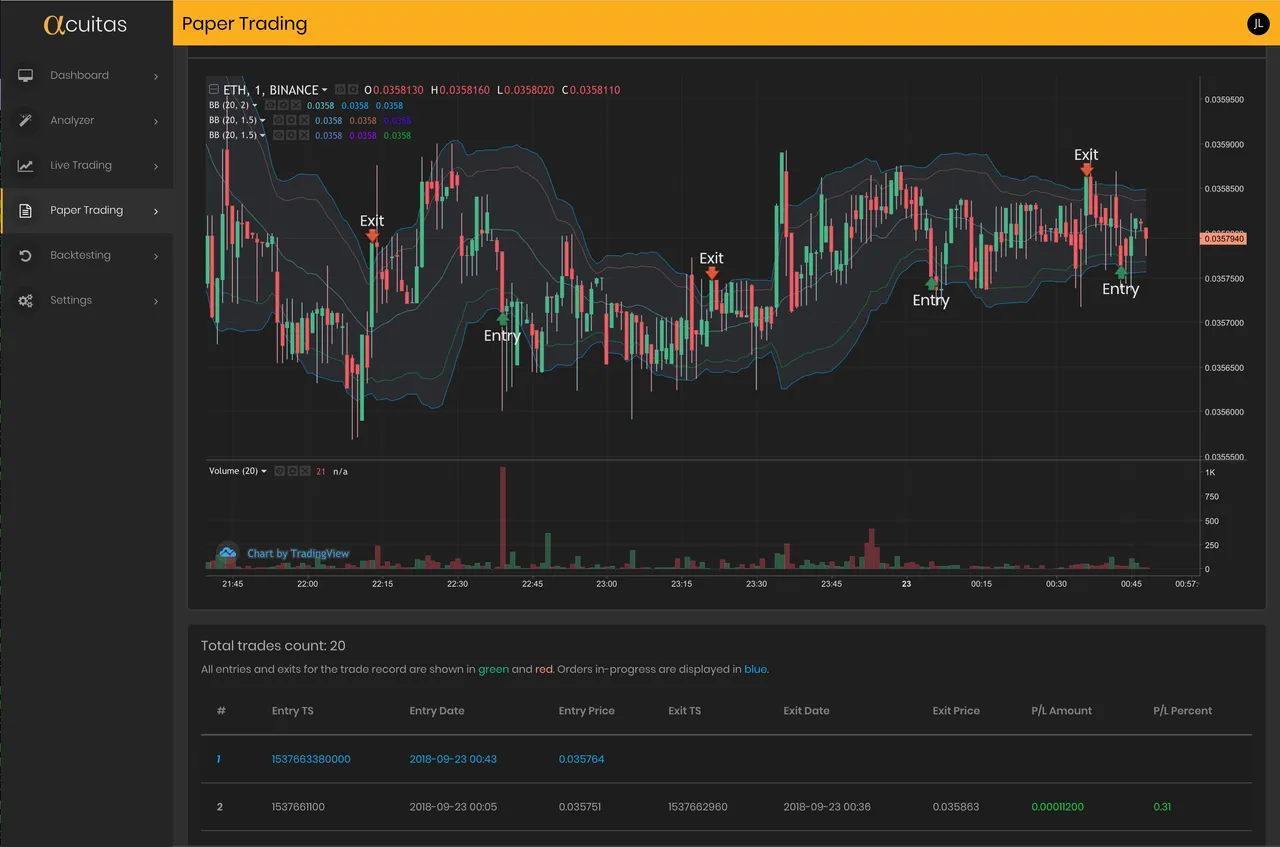Click the Paper Trading page title

(244, 24)
